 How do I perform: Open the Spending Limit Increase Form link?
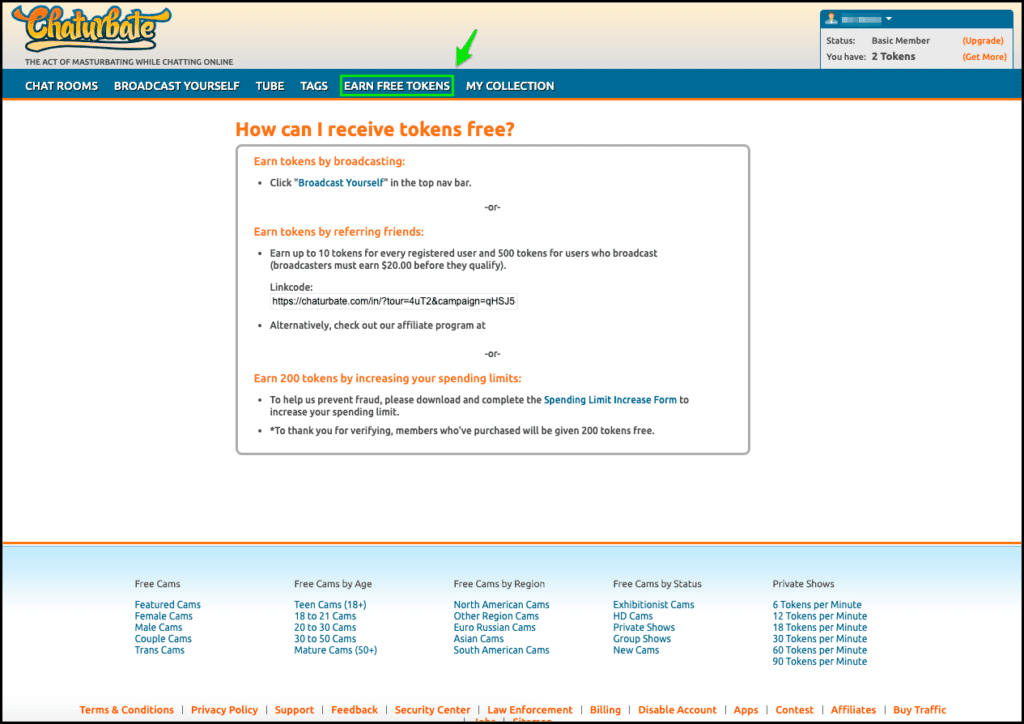pos(610,400)
